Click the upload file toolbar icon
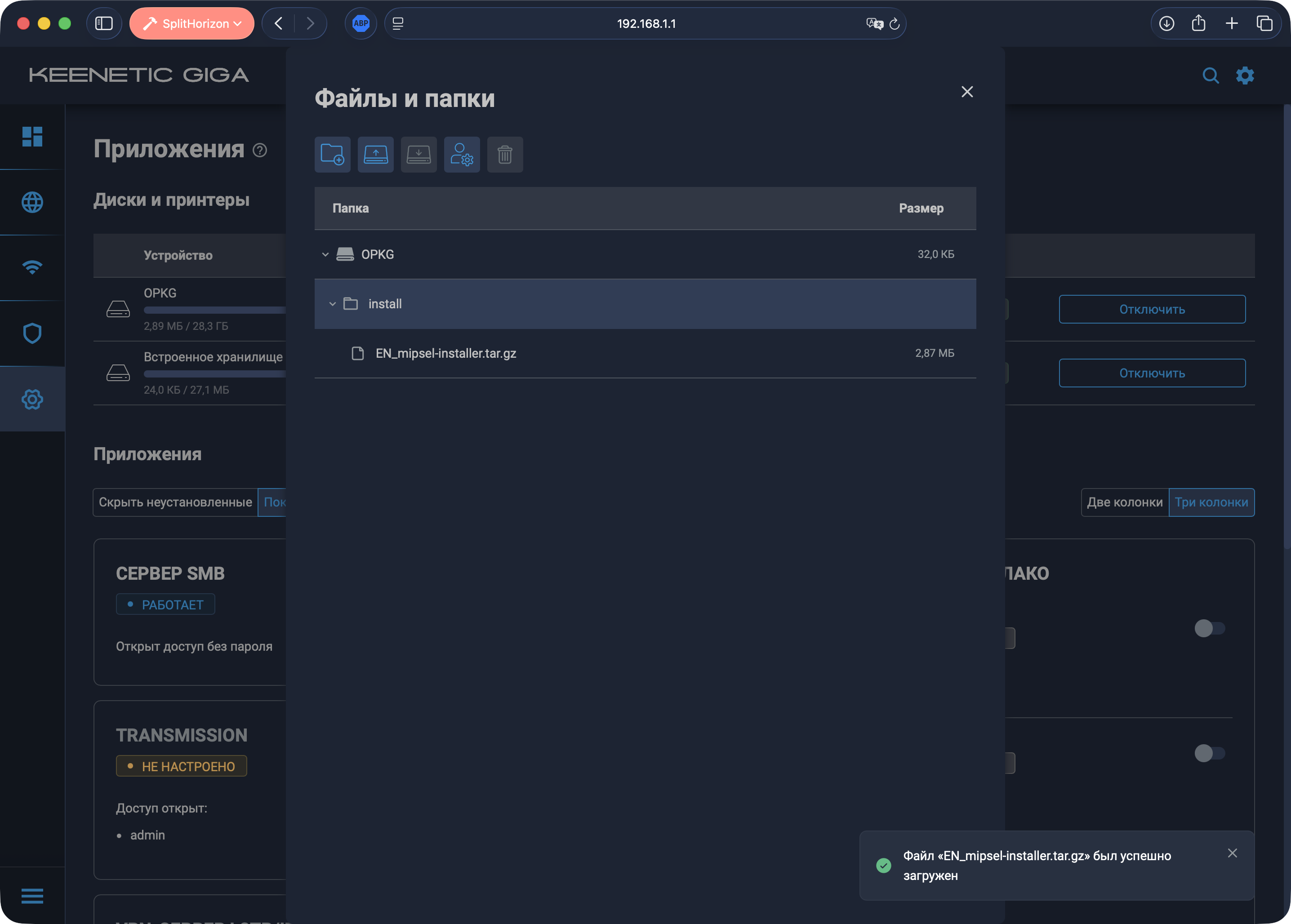1291x924 pixels. tap(375, 154)
